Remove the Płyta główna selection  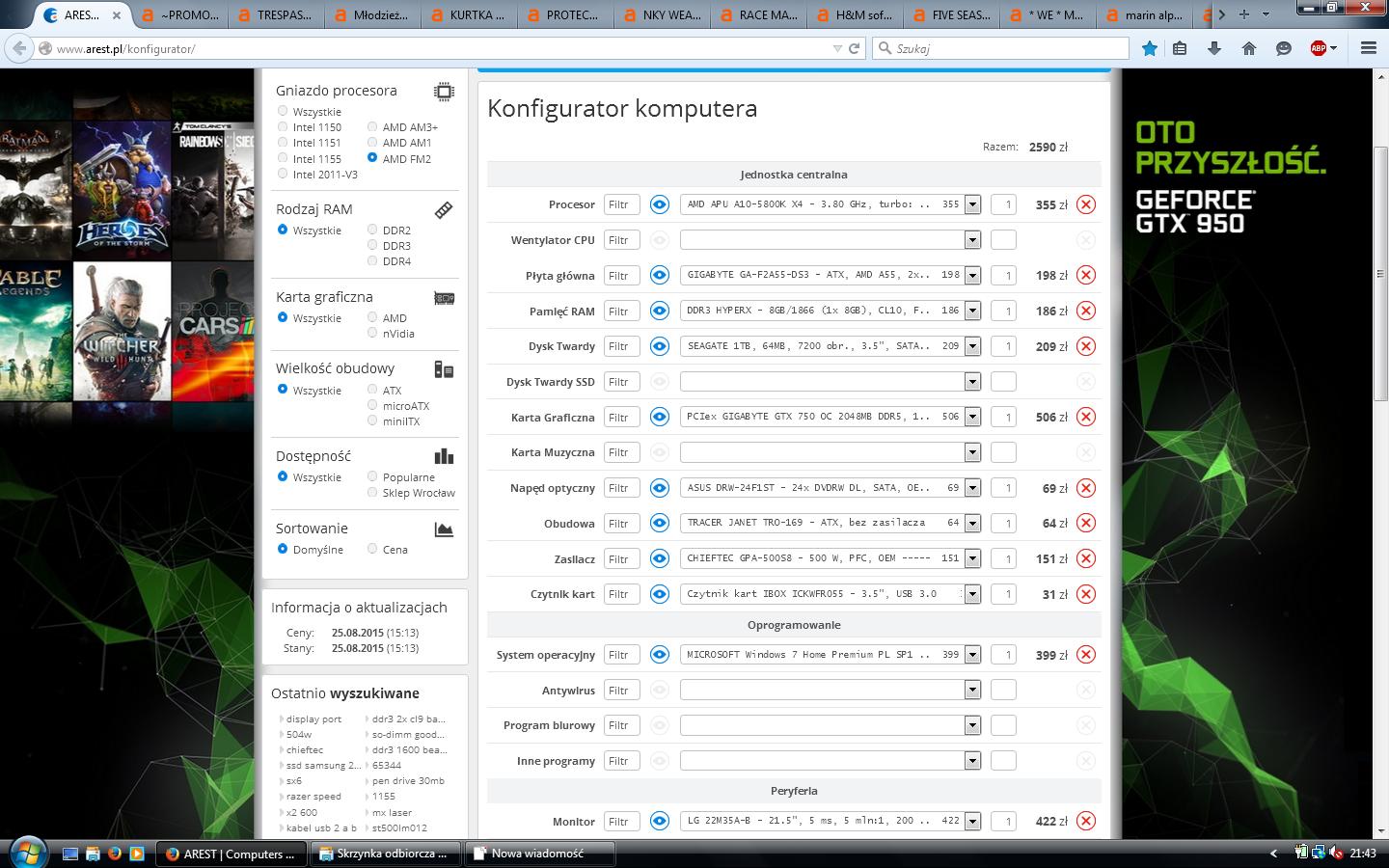point(1086,275)
